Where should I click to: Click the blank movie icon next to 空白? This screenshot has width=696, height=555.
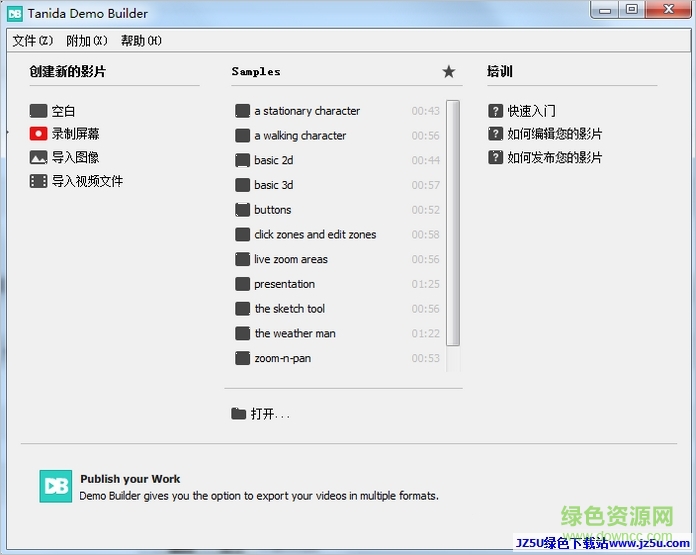(x=38, y=111)
